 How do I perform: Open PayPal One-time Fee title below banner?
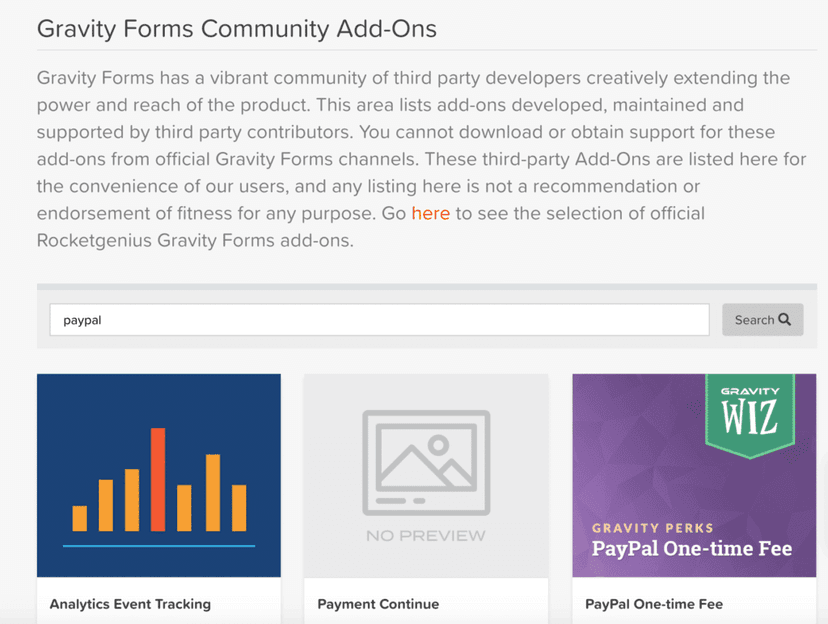[654, 604]
